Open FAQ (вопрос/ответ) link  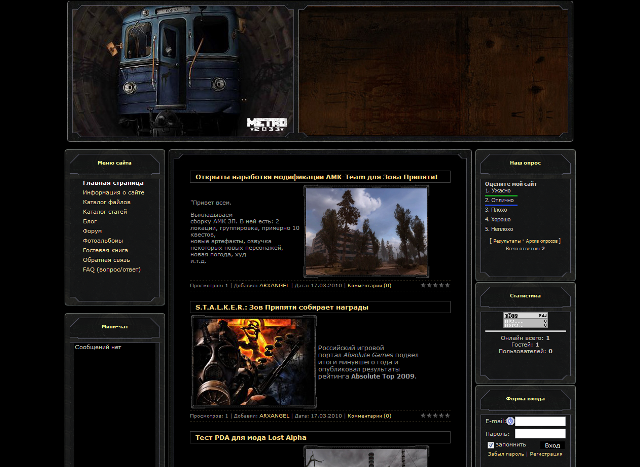click(111, 270)
